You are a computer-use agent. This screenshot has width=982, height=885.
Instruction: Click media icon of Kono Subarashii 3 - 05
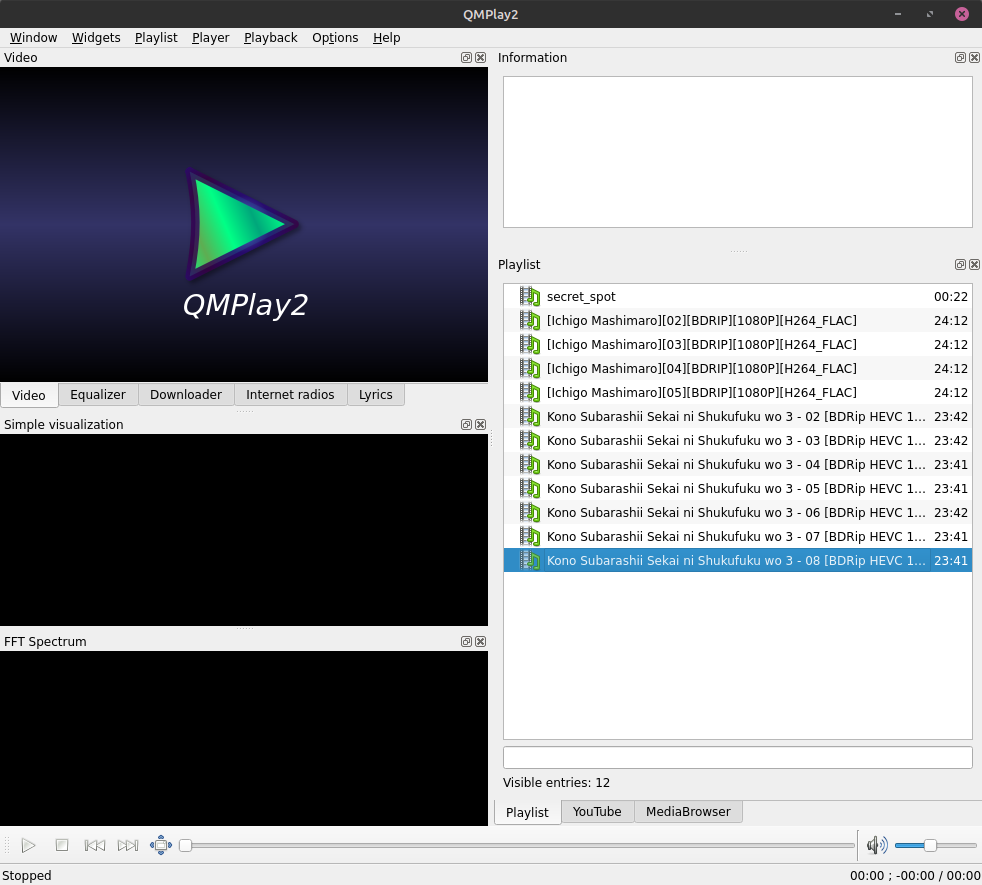(x=530, y=489)
